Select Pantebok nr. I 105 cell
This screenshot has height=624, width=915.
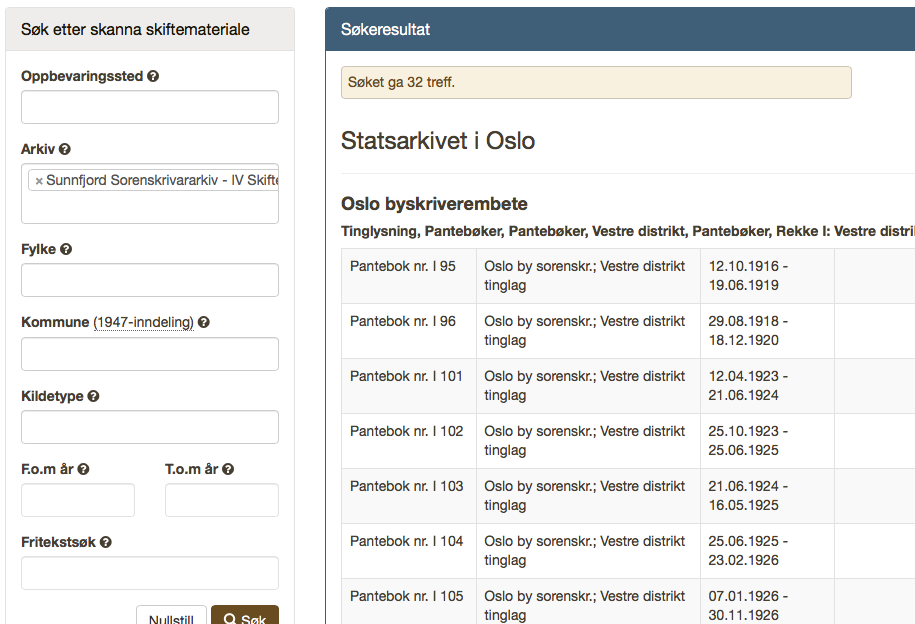pos(409,601)
